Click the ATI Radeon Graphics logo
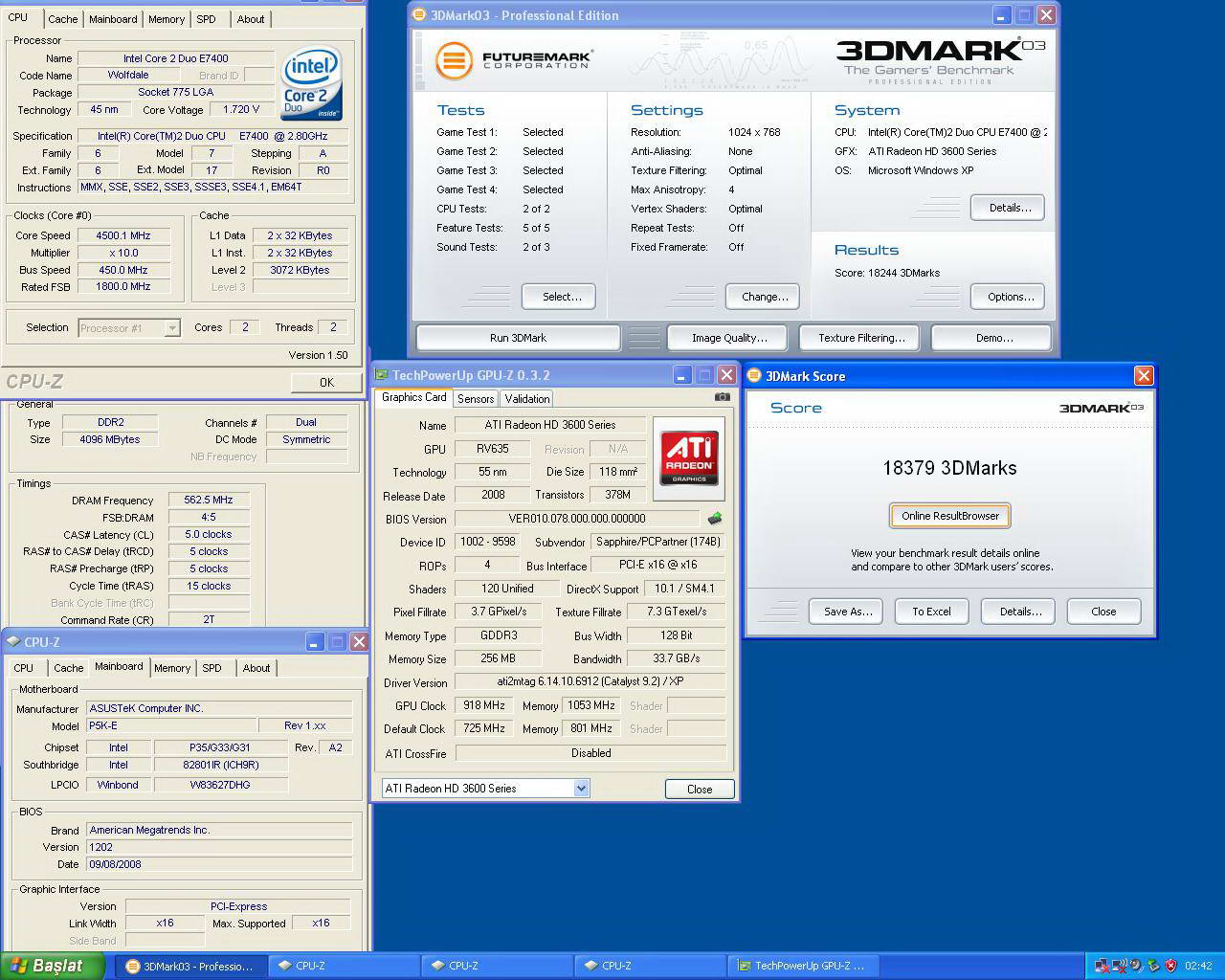1225x980 pixels. click(689, 457)
